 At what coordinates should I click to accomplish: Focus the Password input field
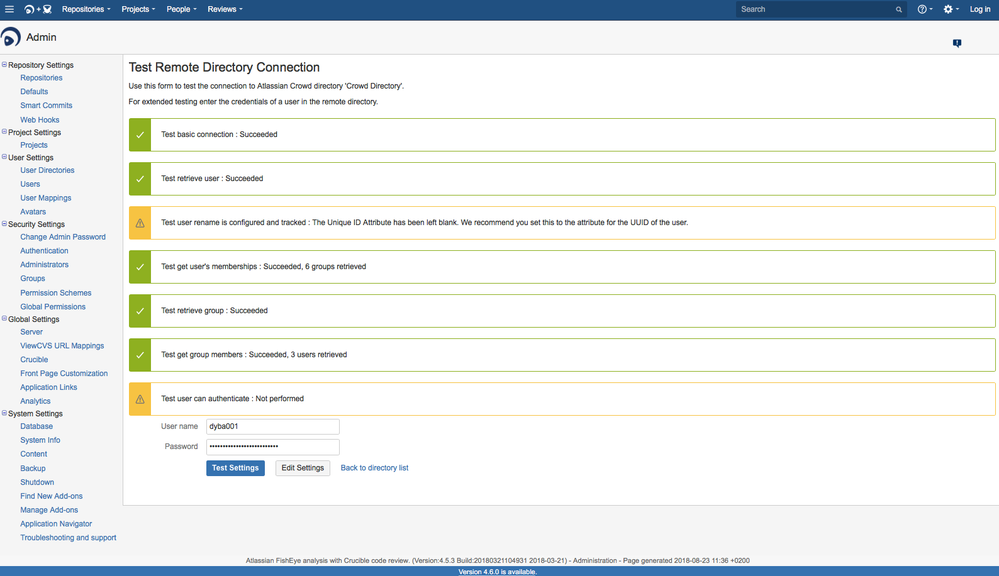pyautogui.click(x=273, y=447)
